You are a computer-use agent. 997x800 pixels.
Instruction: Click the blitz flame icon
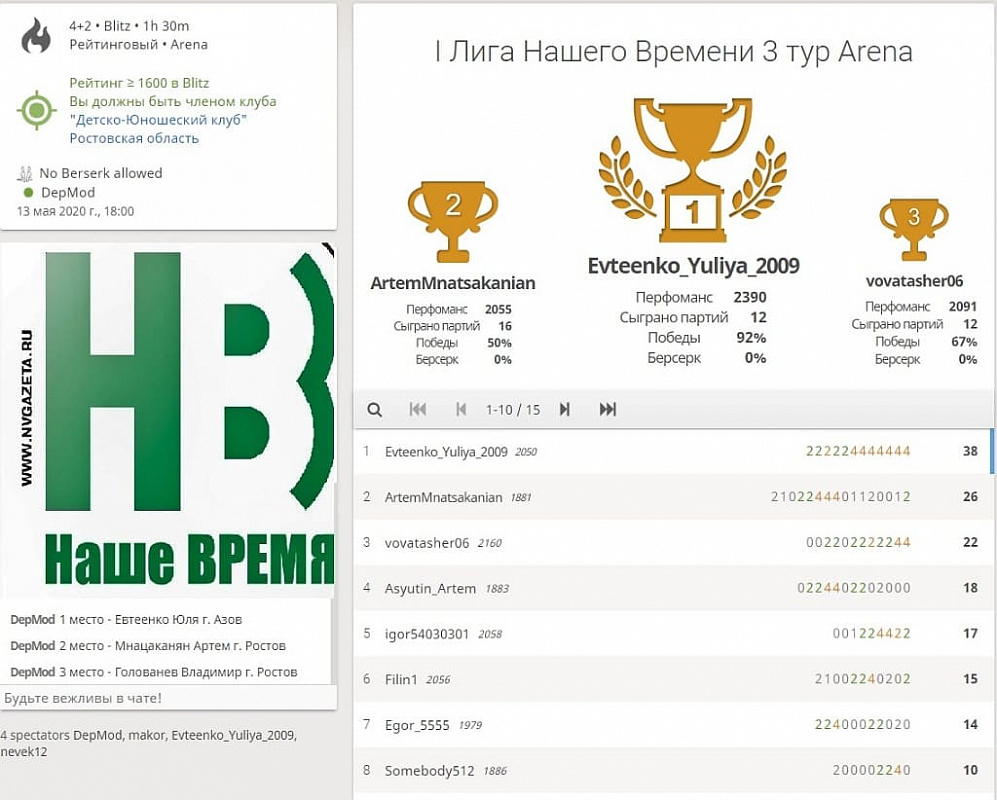36,36
